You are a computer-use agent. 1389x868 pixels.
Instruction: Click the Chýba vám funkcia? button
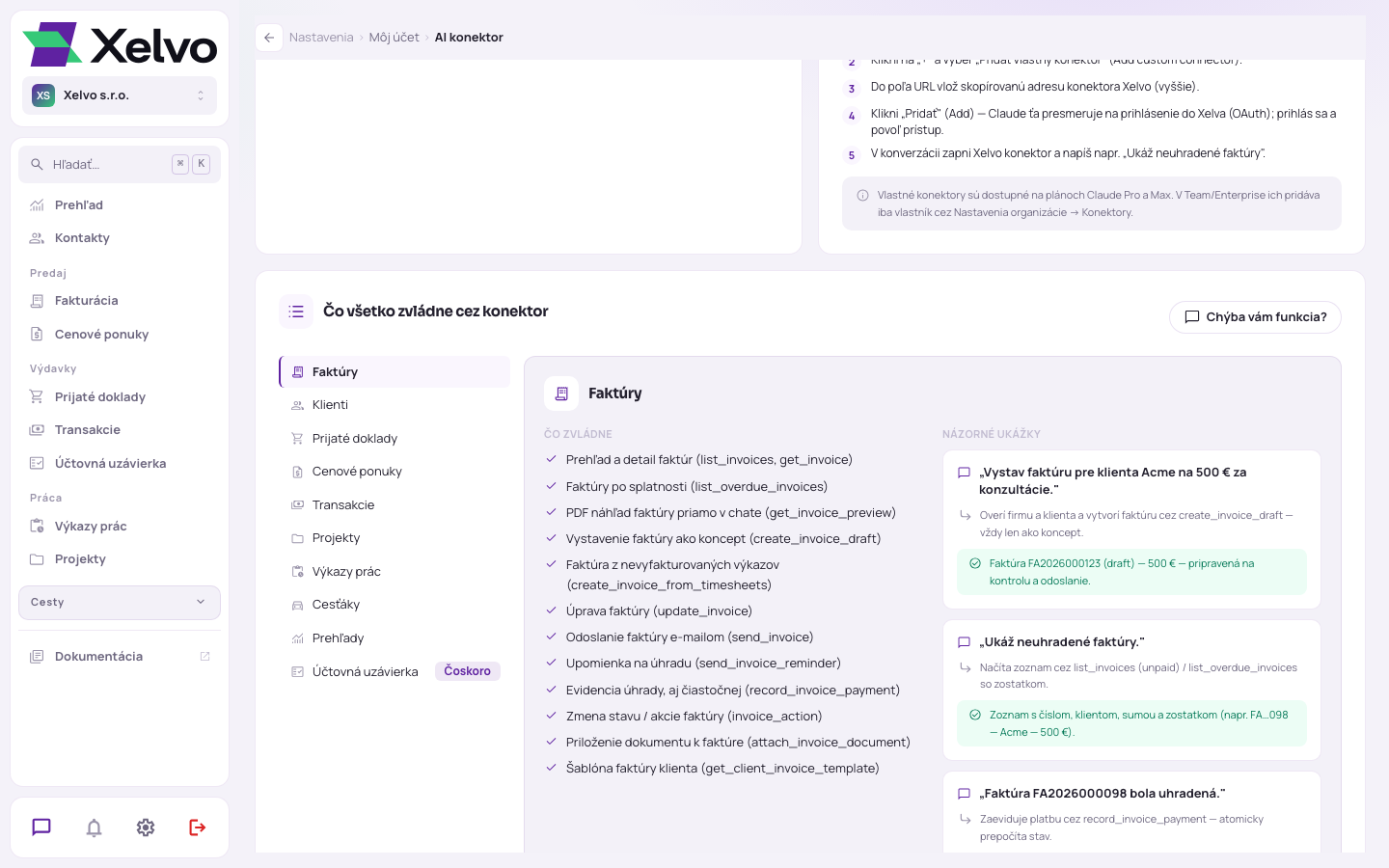click(1255, 317)
